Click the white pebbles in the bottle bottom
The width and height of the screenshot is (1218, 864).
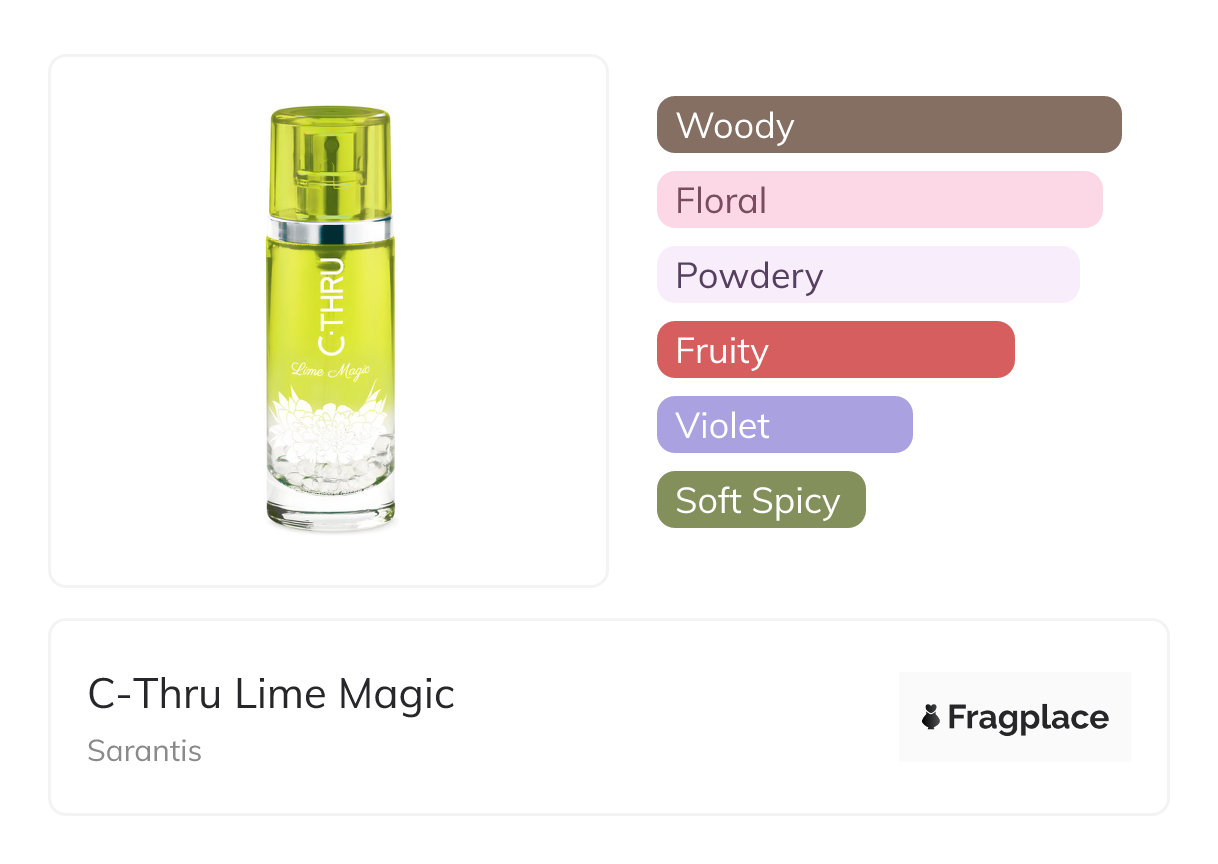(x=330, y=463)
